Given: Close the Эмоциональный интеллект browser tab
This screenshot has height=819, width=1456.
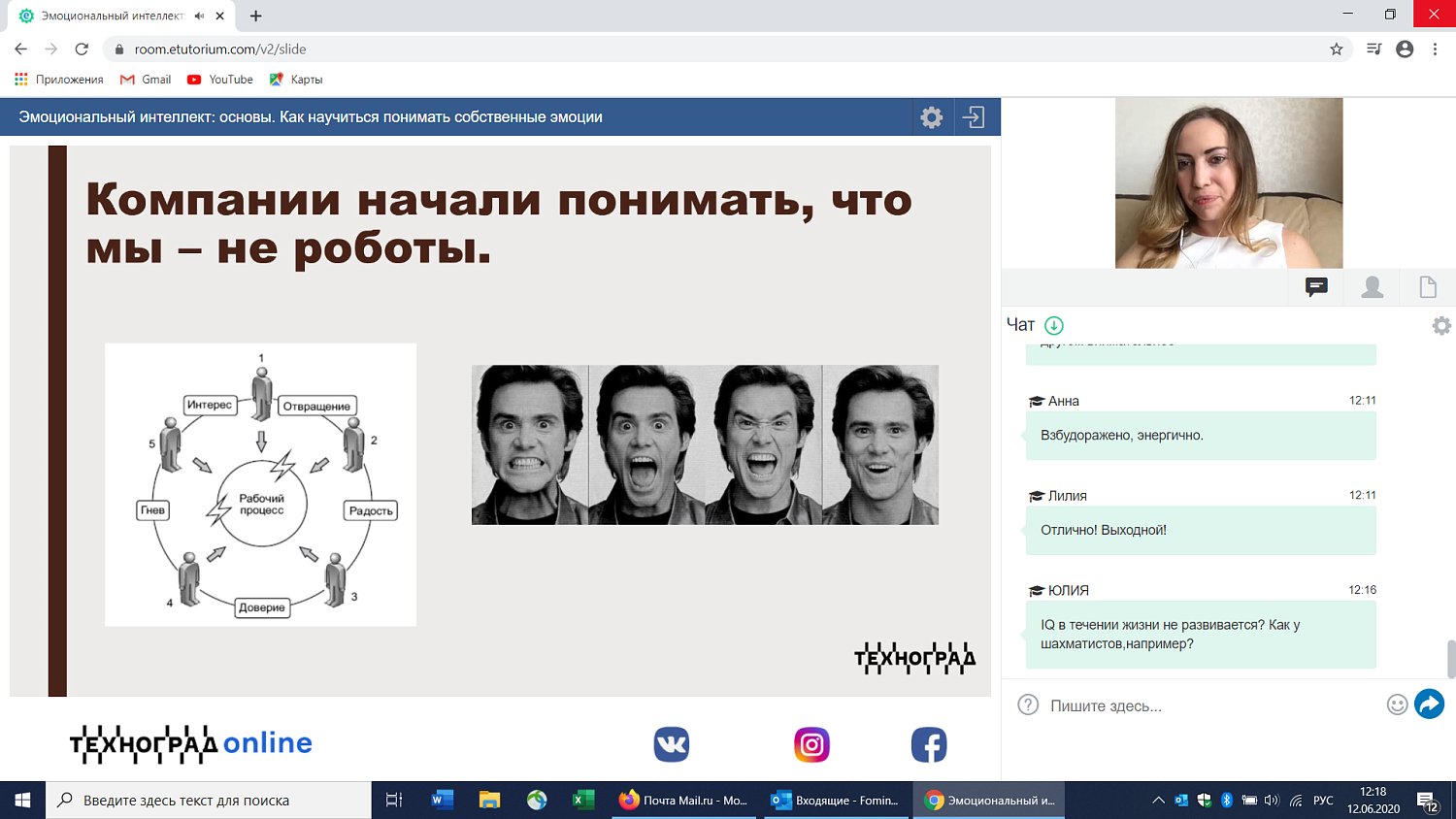Looking at the screenshot, I should point(220,16).
